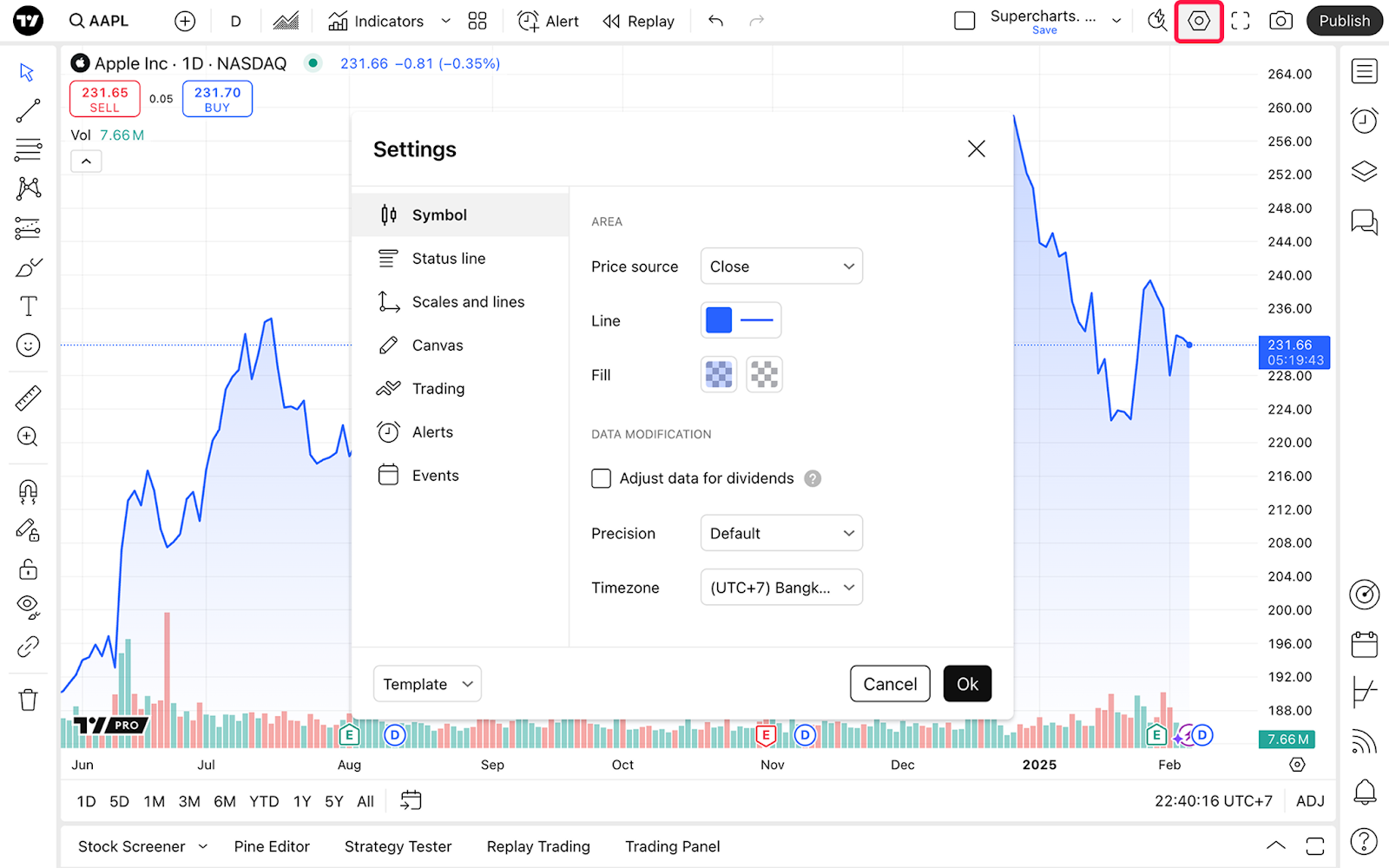Screen dimensions: 1389x868
Task: Select the cursor arrow tool
Action: 28,72
